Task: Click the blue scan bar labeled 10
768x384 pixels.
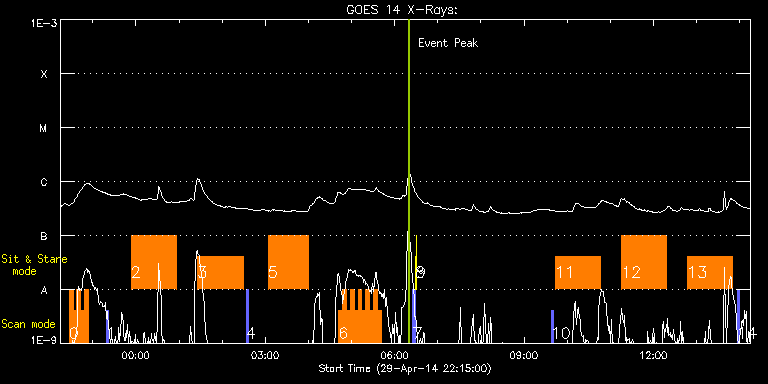Action: (552, 326)
